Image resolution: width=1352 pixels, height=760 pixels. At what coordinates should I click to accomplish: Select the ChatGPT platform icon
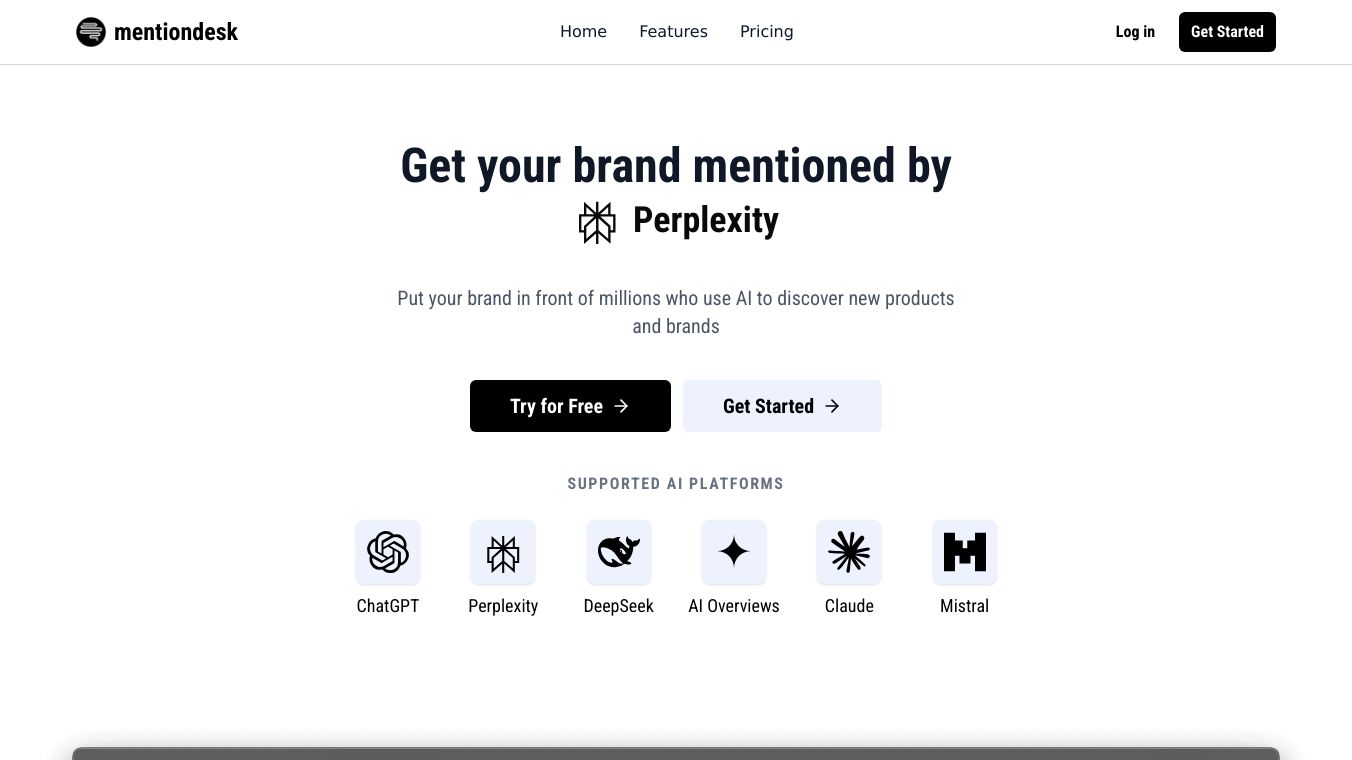(388, 552)
